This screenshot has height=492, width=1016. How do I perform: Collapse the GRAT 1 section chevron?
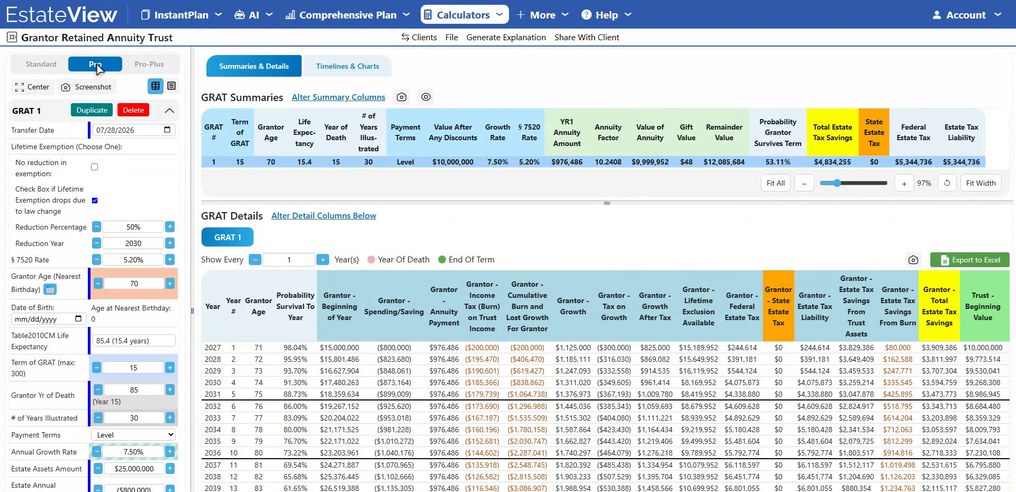coord(169,111)
